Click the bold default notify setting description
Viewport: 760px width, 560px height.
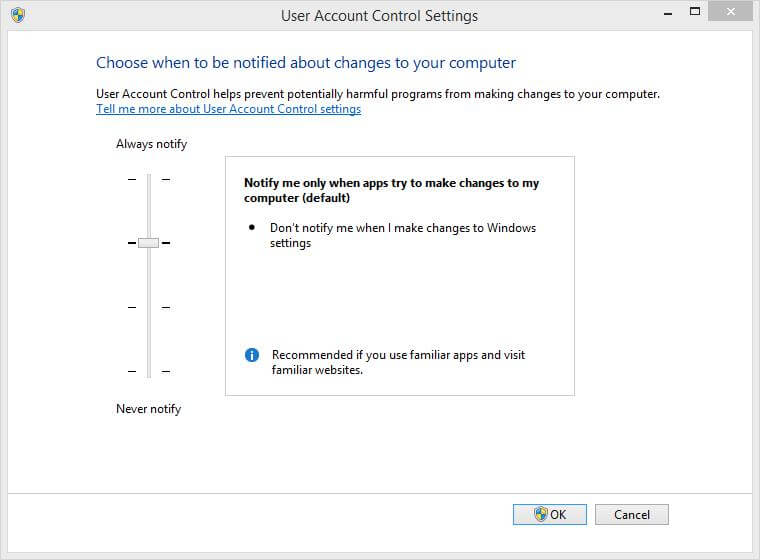391,190
